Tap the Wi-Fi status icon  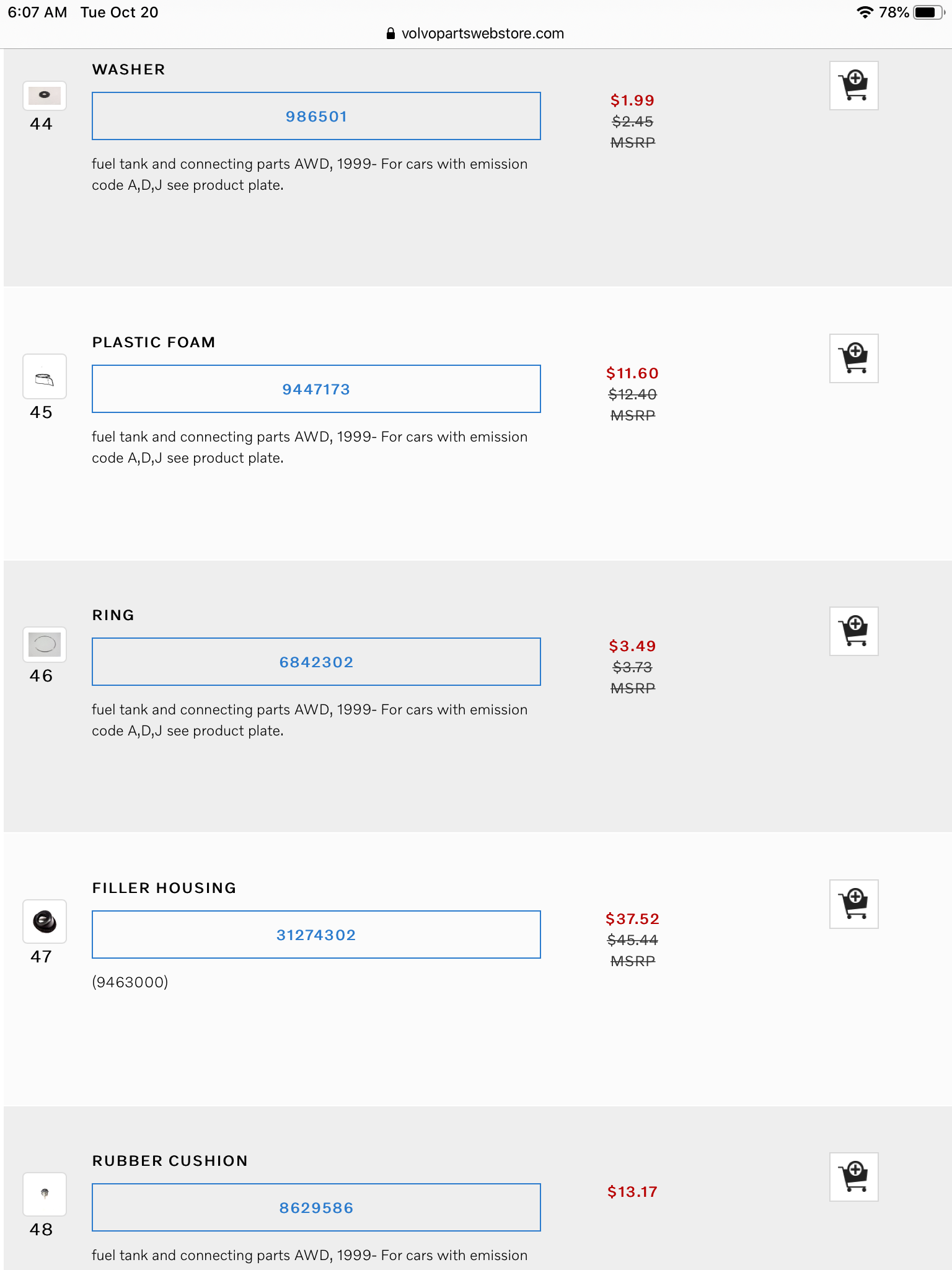tap(864, 12)
